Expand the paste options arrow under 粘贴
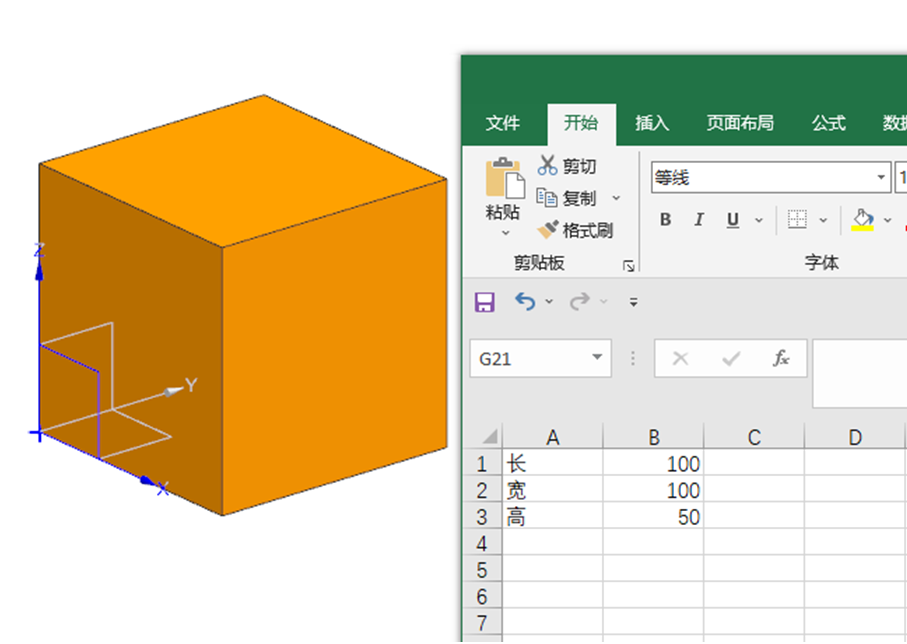The image size is (907, 644). coord(506,233)
